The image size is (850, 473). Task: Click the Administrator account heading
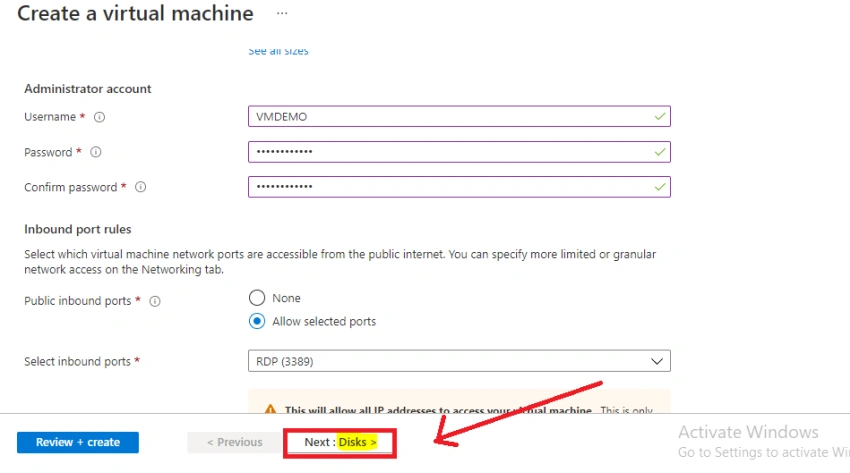click(88, 89)
